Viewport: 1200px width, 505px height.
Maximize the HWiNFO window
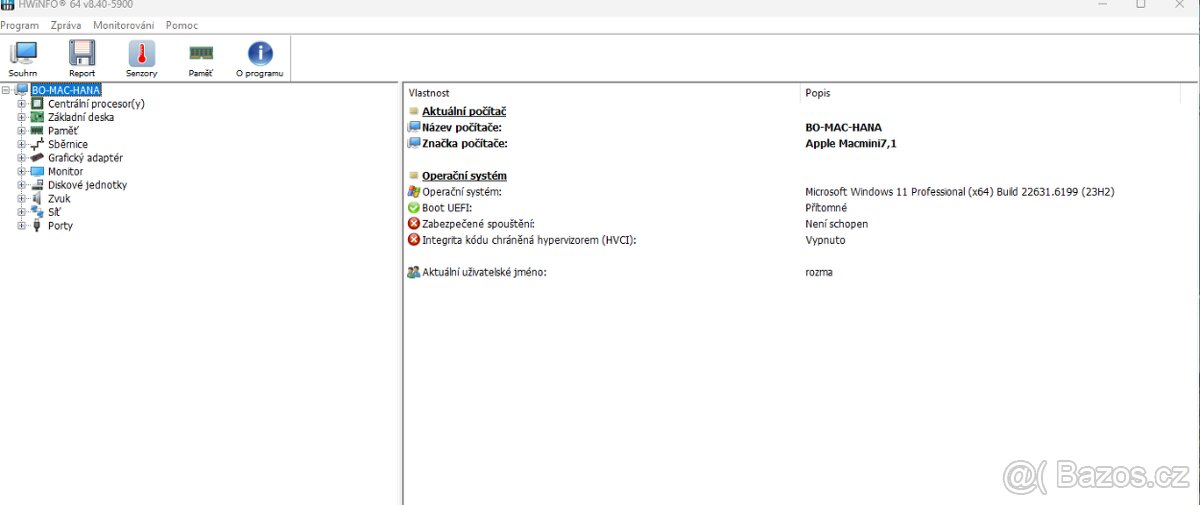pyautogui.click(x=1140, y=4)
